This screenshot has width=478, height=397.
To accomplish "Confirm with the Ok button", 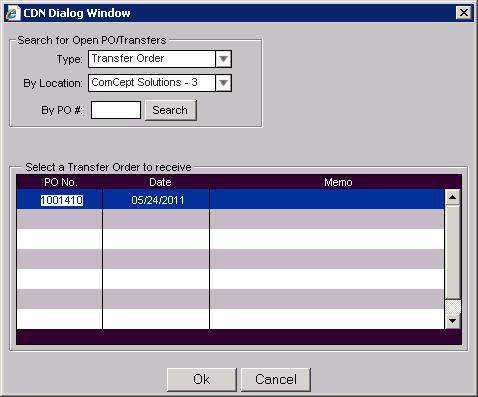I will [x=201, y=379].
